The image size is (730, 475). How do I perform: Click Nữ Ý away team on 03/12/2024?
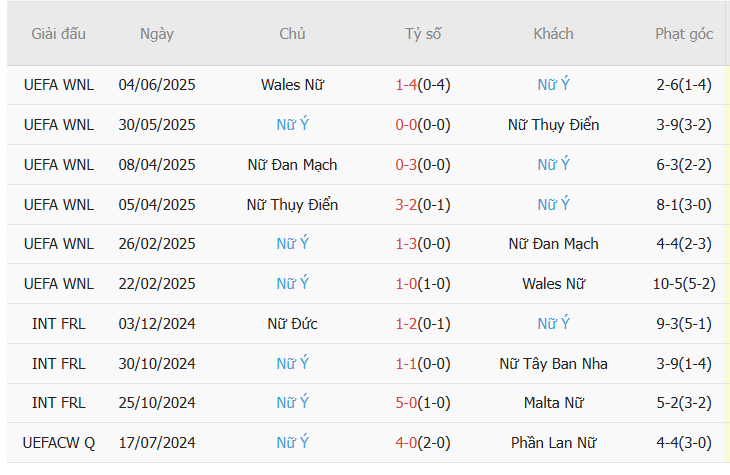(x=553, y=324)
